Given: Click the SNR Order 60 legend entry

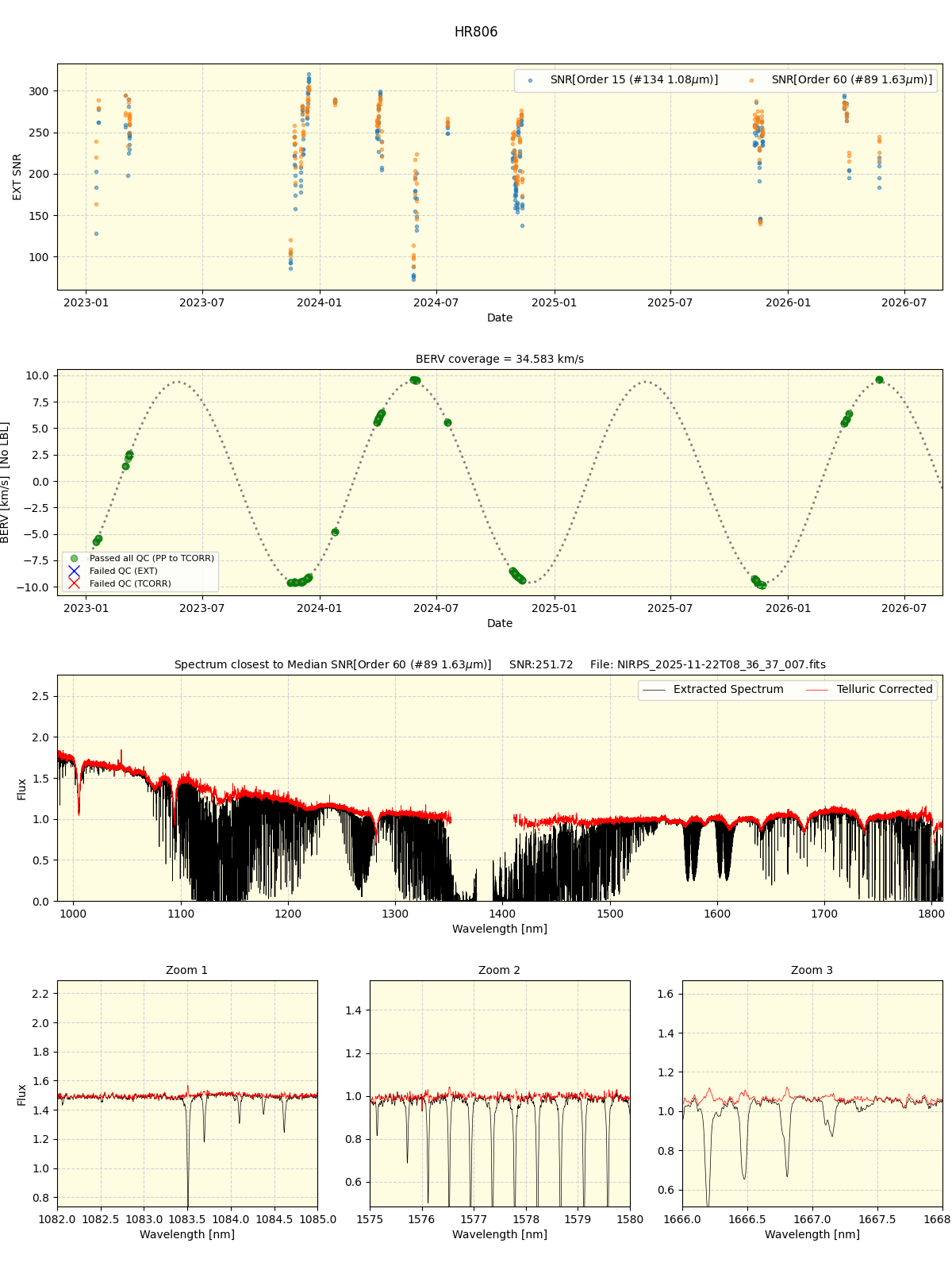Looking at the screenshot, I should coord(852,80).
